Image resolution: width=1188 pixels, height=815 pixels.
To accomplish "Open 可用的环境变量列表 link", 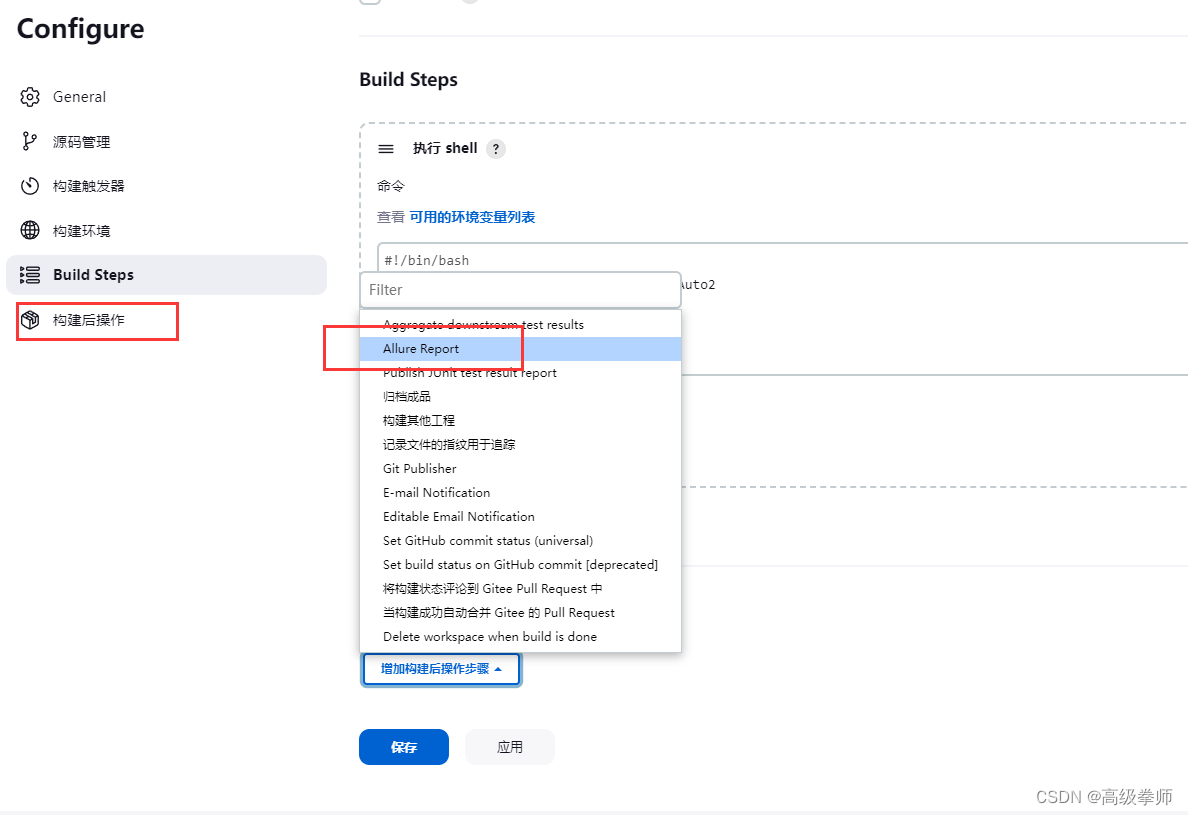I will click(x=472, y=217).
